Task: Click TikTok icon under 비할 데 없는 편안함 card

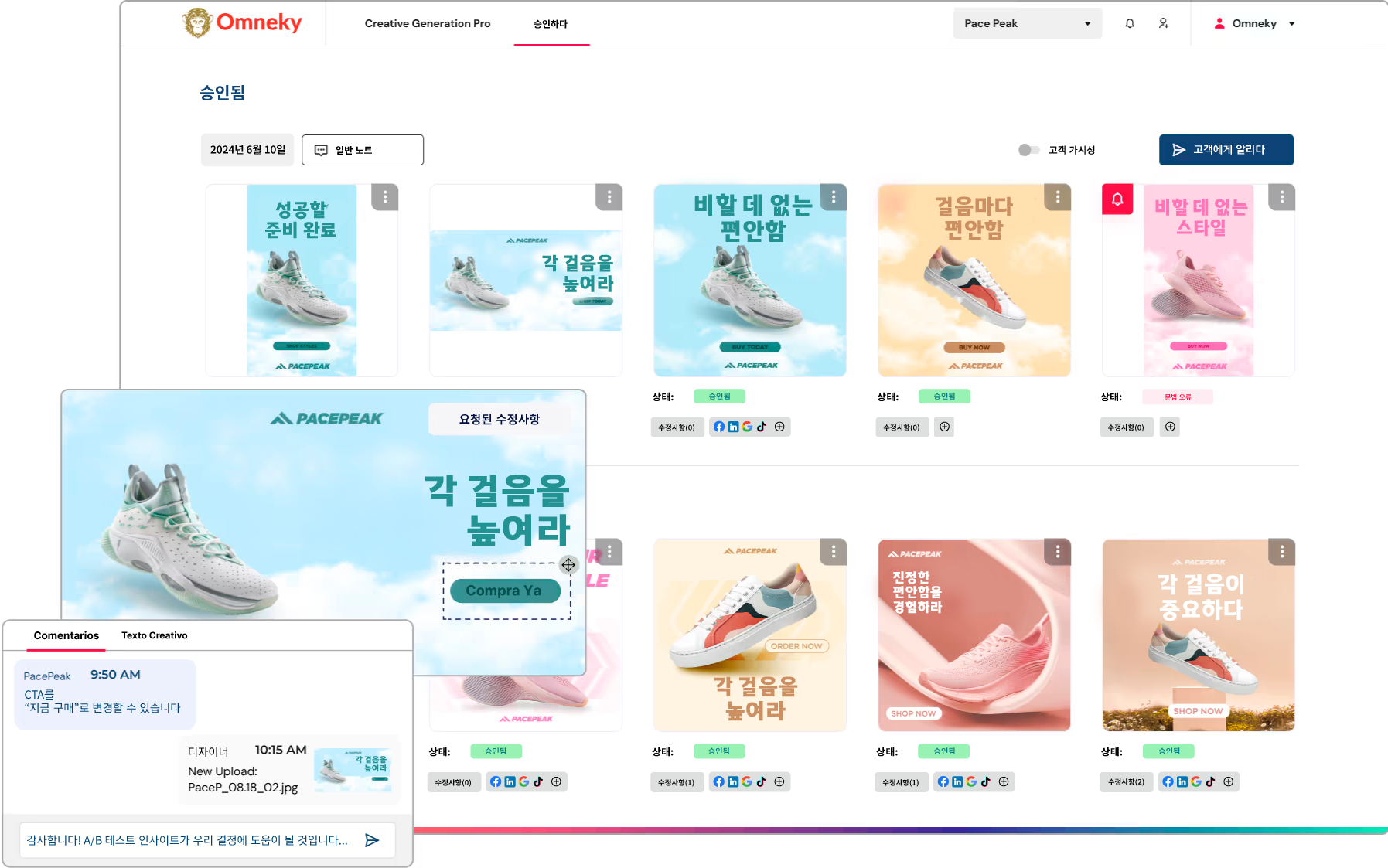Action: [x=762, y=427]
